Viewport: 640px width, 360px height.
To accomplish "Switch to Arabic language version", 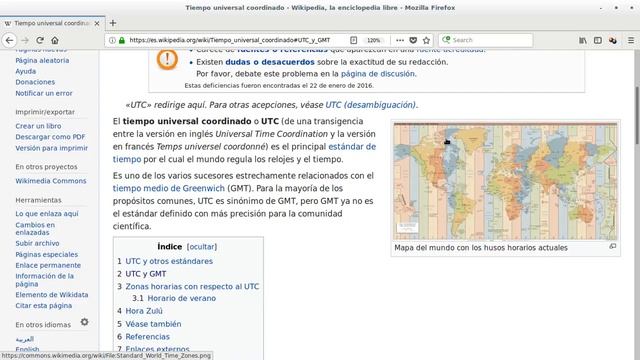I will tap(24, 339).
